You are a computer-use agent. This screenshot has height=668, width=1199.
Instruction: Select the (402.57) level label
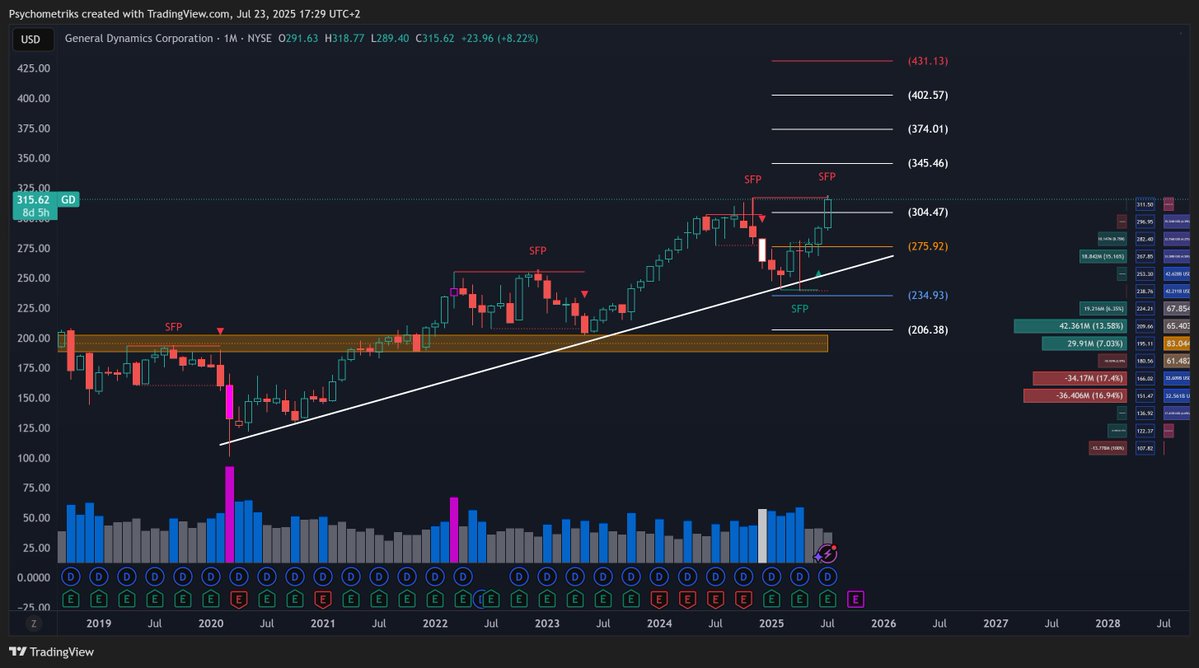(x=928, y=96)
